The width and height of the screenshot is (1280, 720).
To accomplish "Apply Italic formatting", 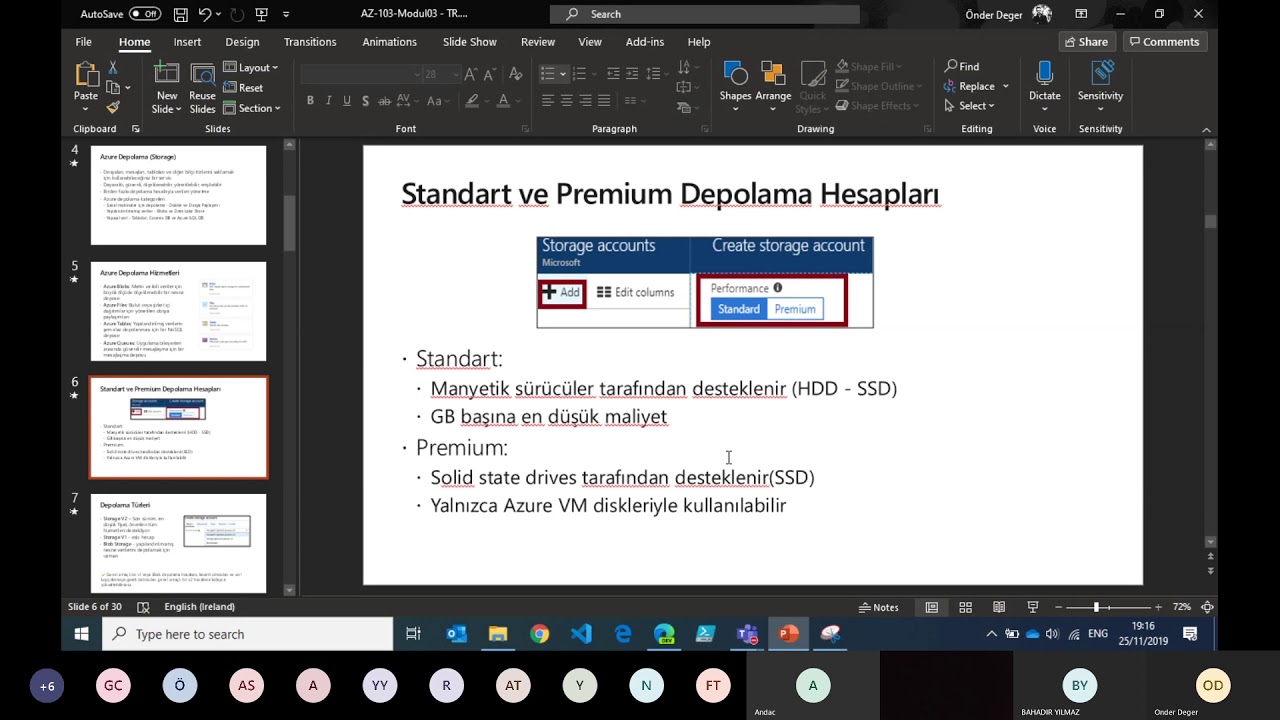I will coord(329,100).
